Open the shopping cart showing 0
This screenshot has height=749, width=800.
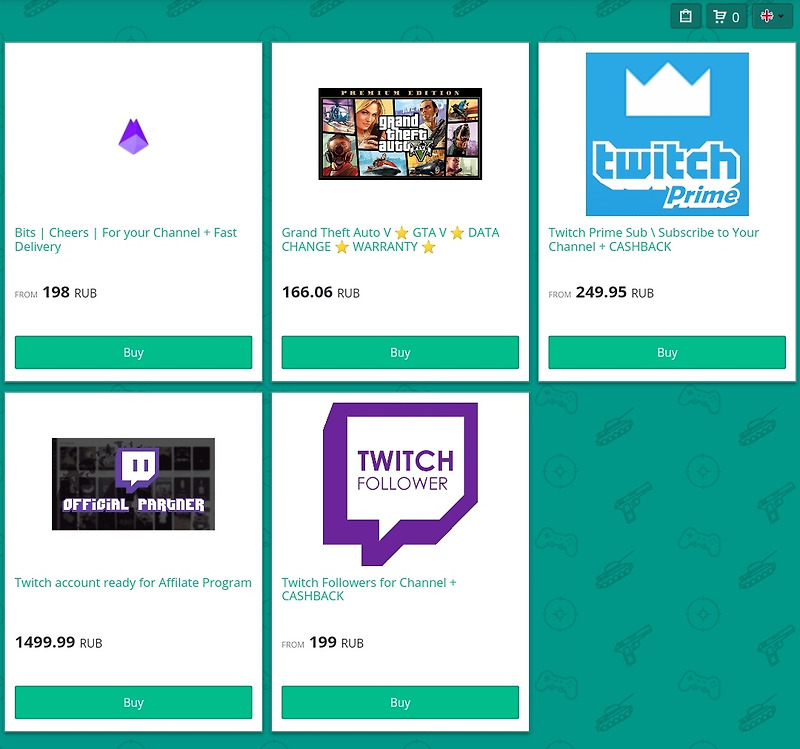(x=727, y=16)
